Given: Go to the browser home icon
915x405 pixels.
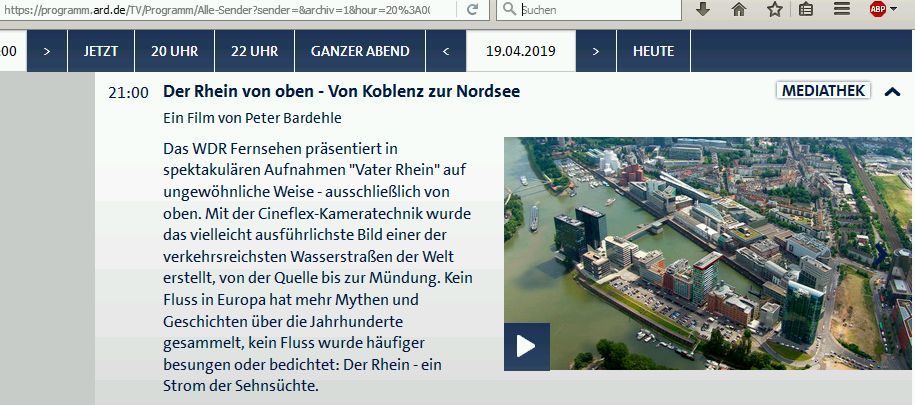Looking at the screenshot, I should (739, 9).
